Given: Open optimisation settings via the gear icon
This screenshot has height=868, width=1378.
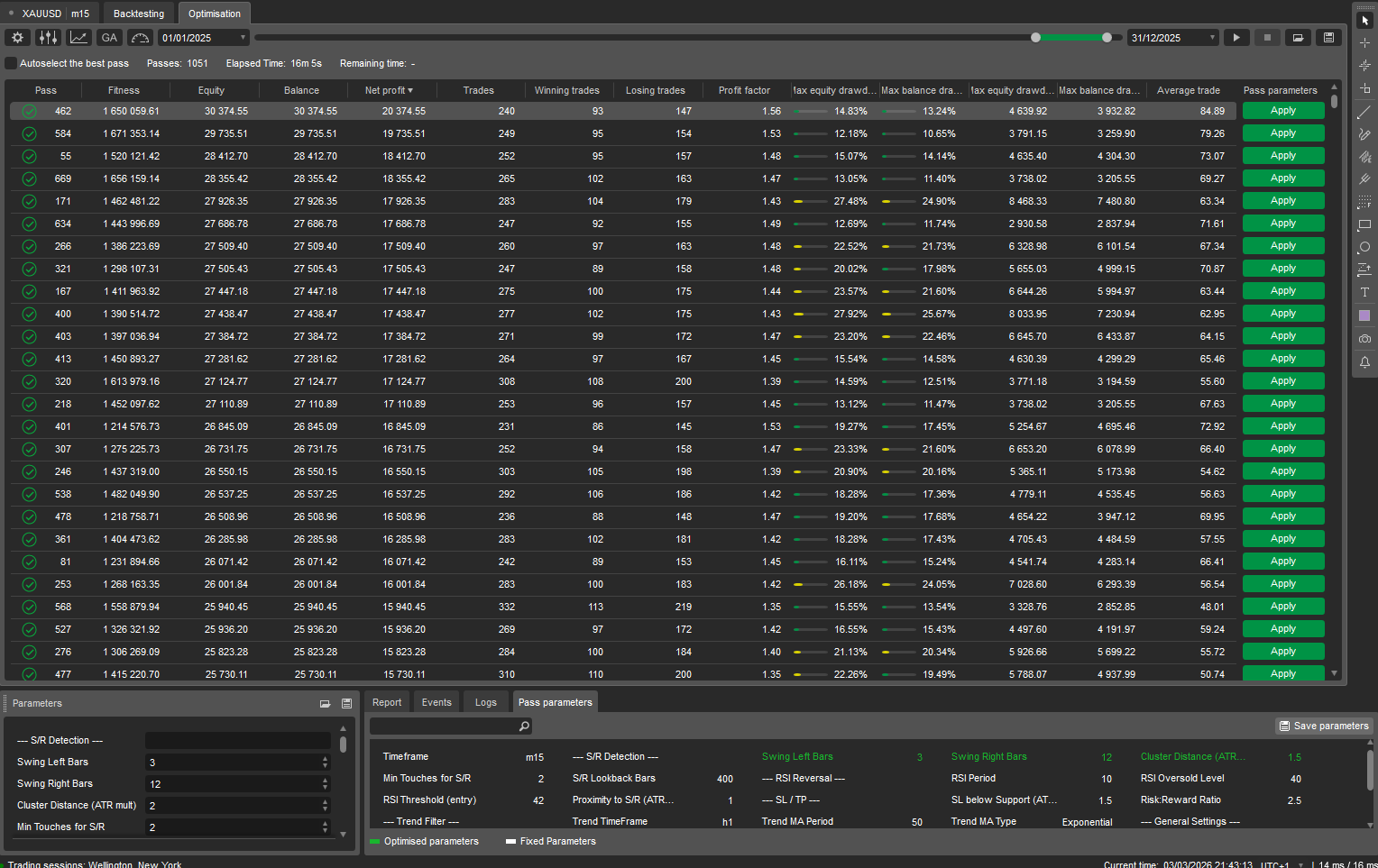Looking at the screenshot, I should pyautogui.click(x=17, y=38).
